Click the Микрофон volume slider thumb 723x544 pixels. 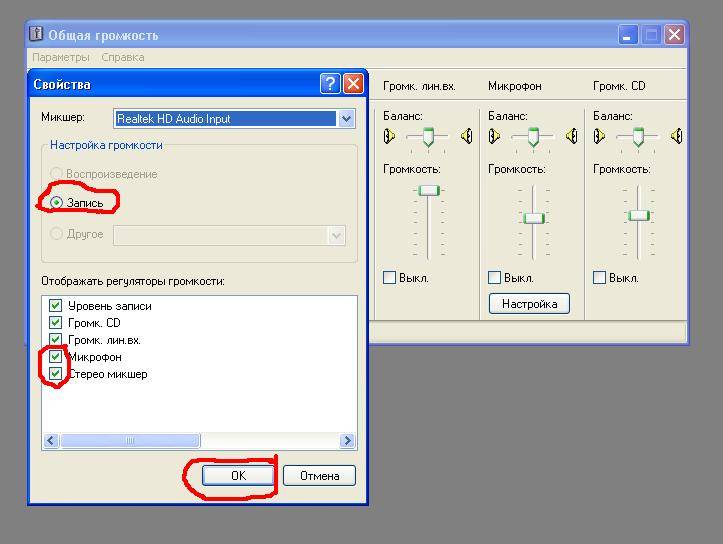pos(534,219)
